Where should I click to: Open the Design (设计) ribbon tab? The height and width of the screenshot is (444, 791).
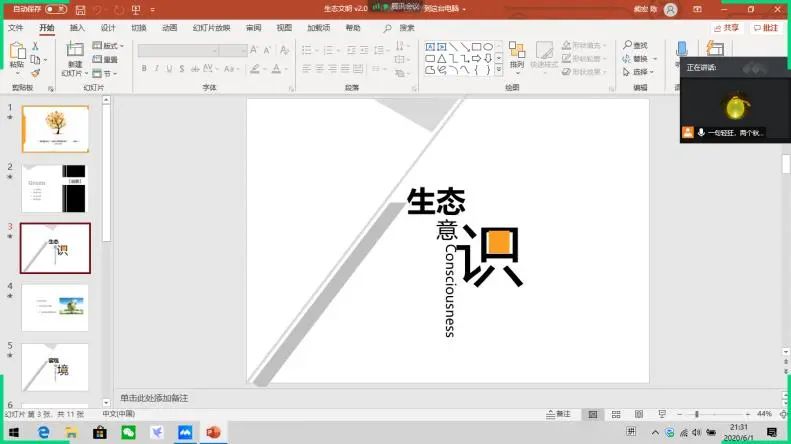108,28
